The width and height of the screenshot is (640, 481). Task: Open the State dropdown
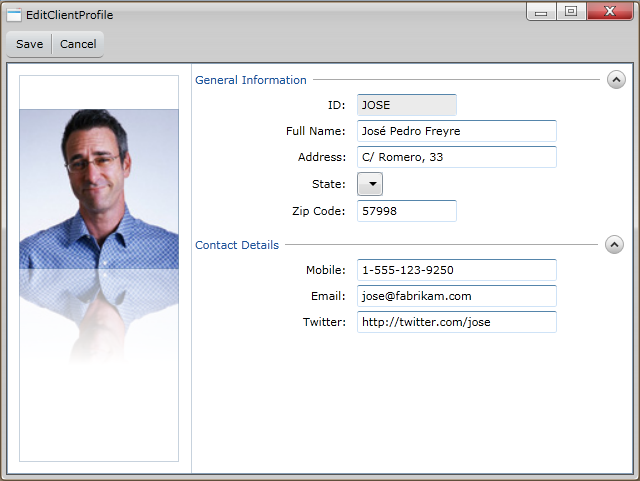click(x=370, y=184)
